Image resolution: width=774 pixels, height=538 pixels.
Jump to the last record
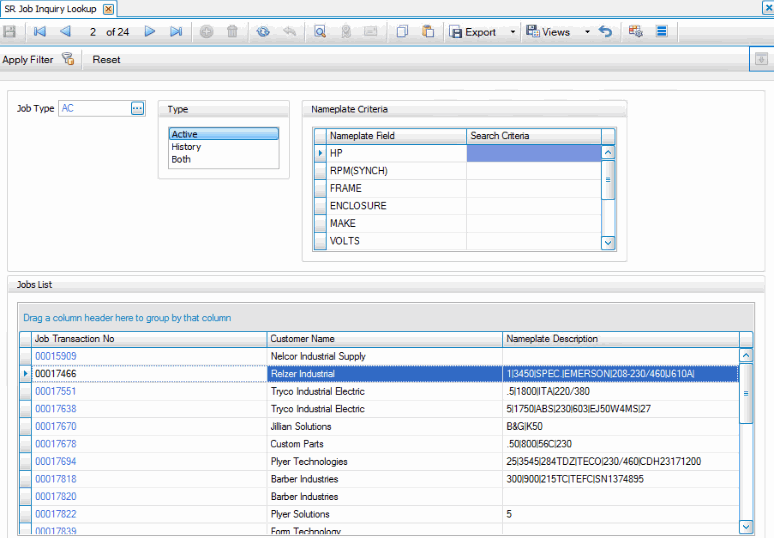coord(176,32)
